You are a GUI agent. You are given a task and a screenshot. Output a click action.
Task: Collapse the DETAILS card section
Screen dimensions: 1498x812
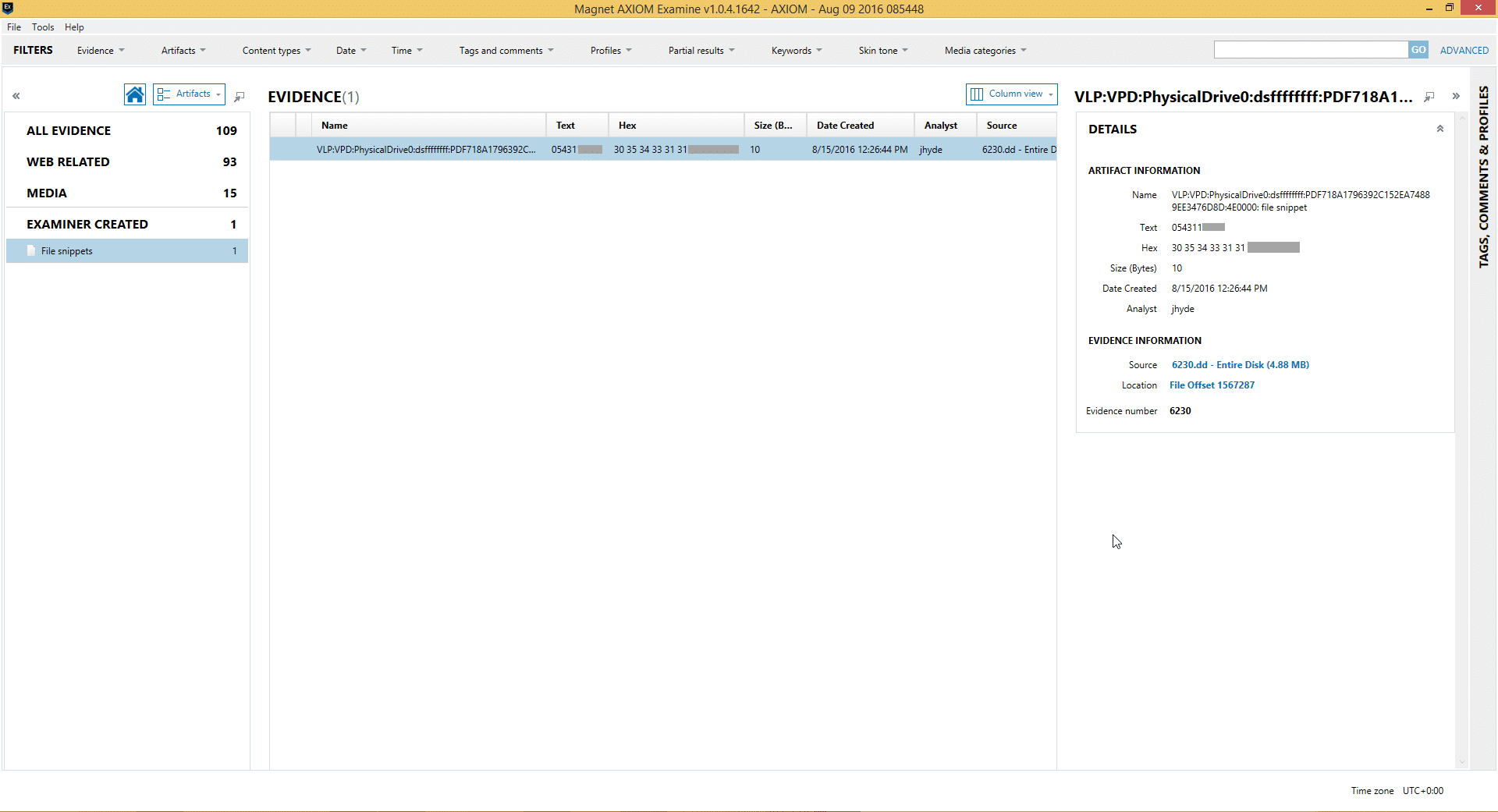tap(1440, 129)
